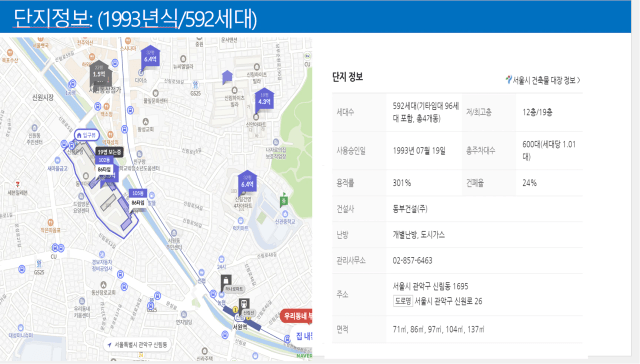640x364 pixels.
Task: Click the black subway train marker
Action: coord(244,304)
